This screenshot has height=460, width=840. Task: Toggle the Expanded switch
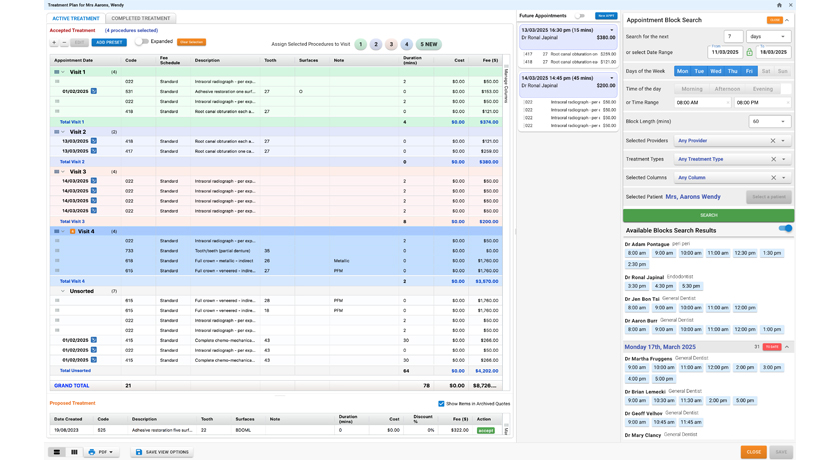click(x=141, y=41)
